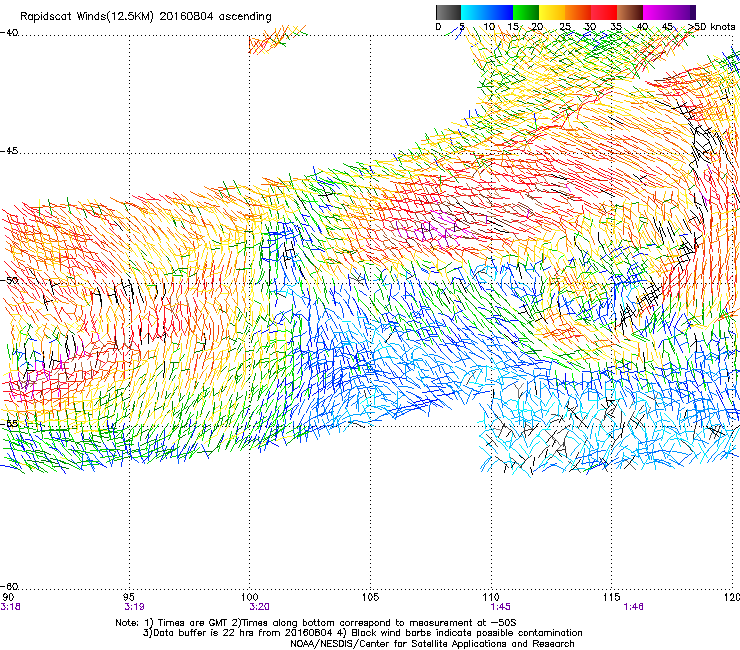Click the 115 longitude axis label
This screenshot has width=740, height=650.
pos(612,597)
